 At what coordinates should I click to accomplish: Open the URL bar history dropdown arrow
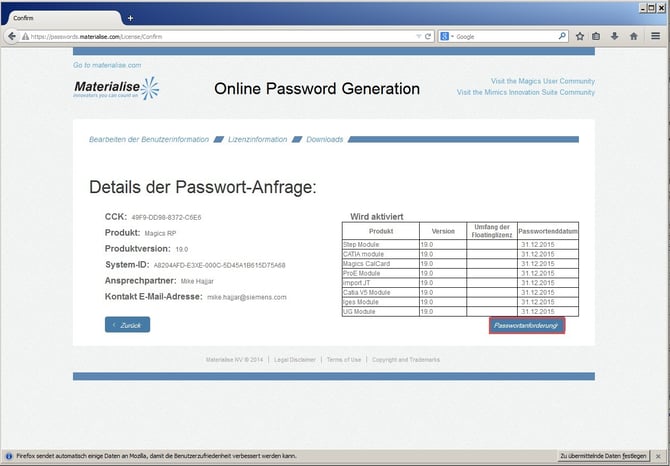tap(418, 36)
